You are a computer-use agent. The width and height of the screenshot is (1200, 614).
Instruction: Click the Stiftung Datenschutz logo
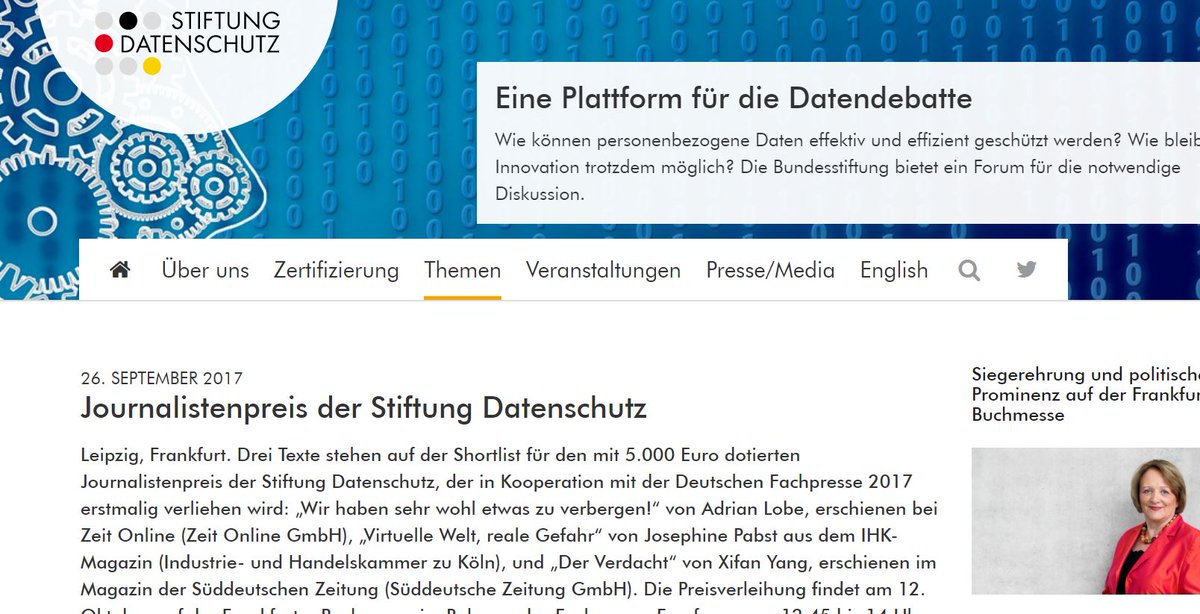187,42
